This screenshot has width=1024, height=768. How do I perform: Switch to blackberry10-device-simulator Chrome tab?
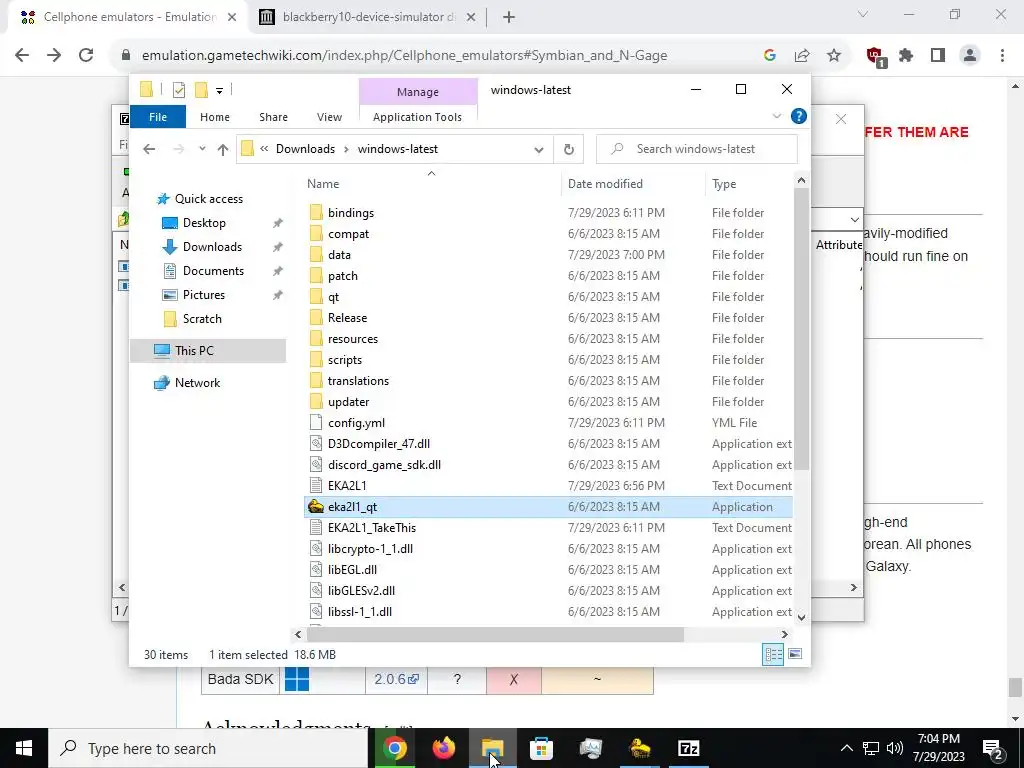pyautogui.click(x=368, y=17)
